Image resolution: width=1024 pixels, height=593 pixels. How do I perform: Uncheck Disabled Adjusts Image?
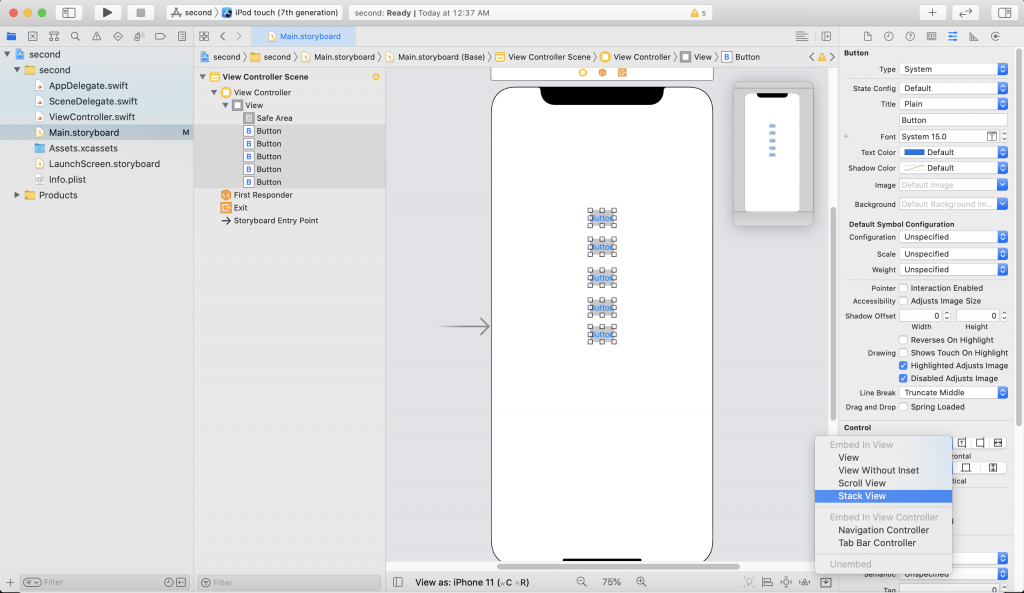pos(903,378)
